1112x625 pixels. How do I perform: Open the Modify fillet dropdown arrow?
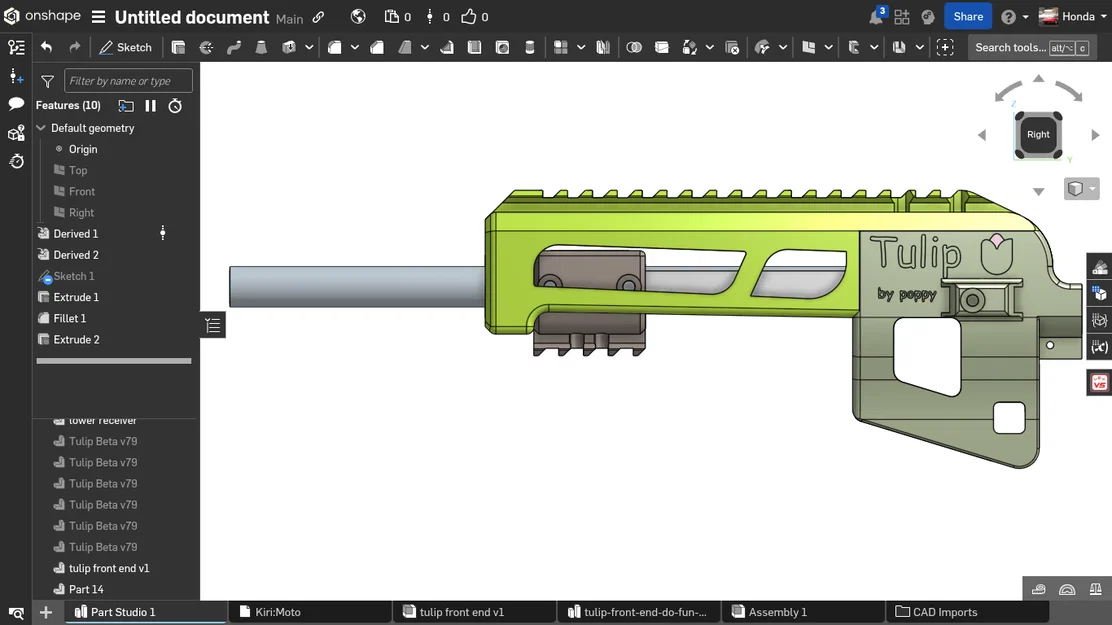pos(783,48)
